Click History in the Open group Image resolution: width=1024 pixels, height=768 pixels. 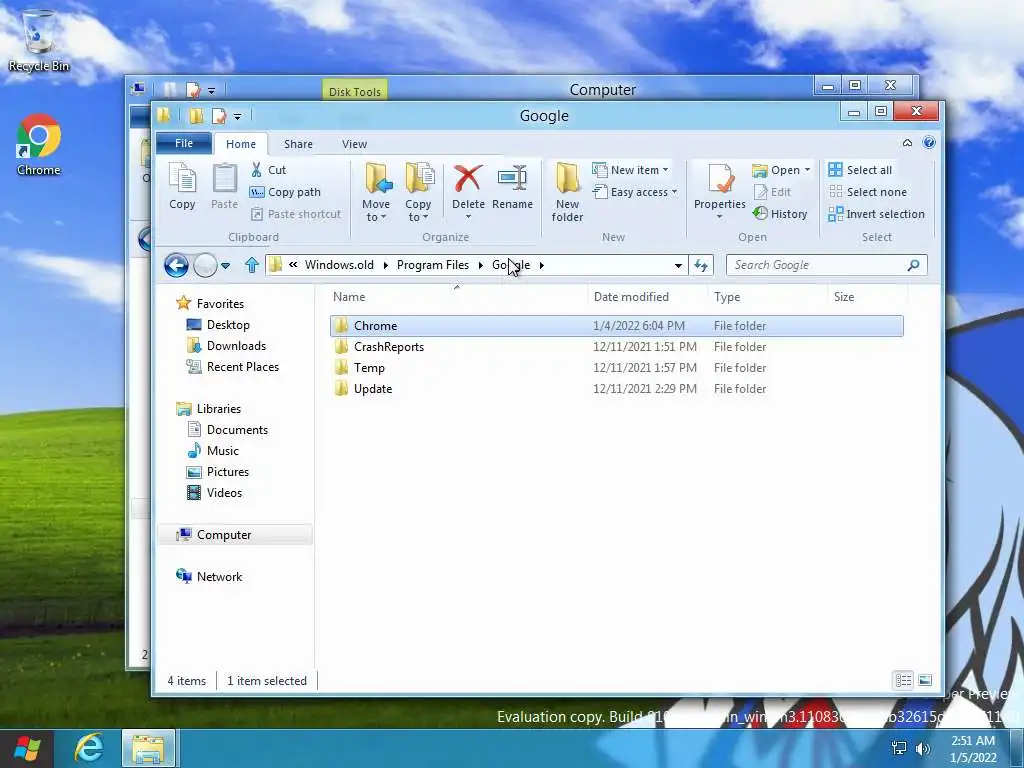[780, 214]
